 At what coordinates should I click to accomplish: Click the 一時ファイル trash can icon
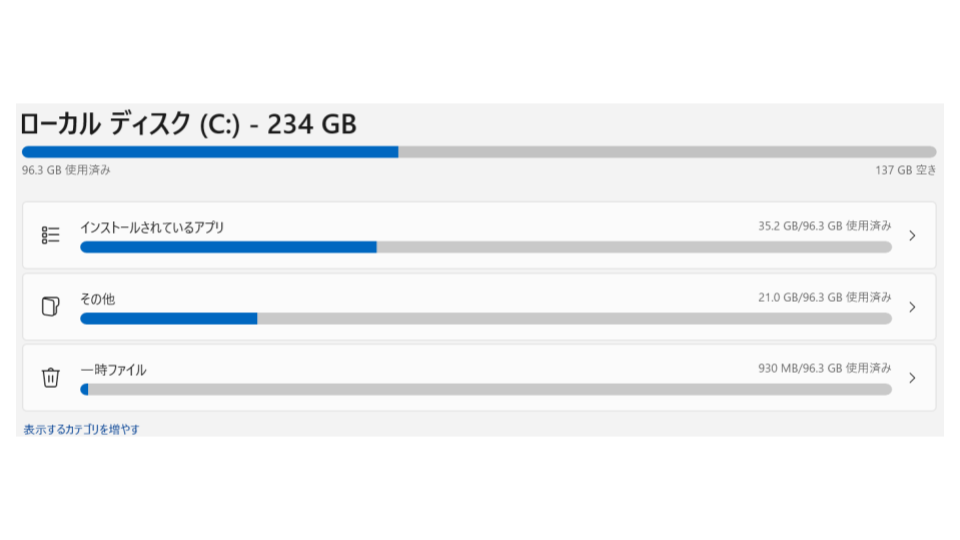pyautogui.click(x=51, y=378)
